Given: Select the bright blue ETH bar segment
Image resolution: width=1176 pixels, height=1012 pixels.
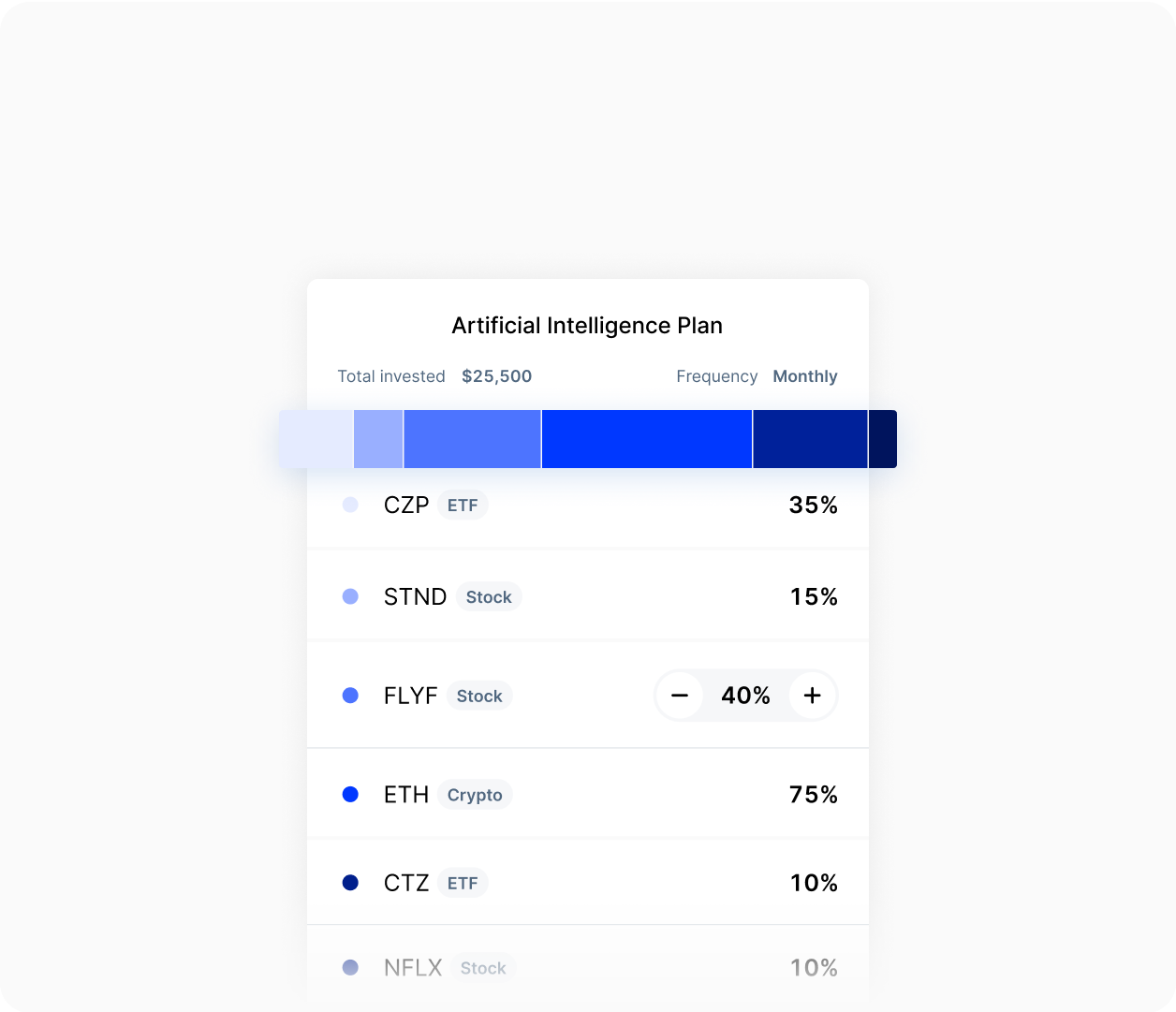Looking at the screenshot, I should (x=646, y=439).
